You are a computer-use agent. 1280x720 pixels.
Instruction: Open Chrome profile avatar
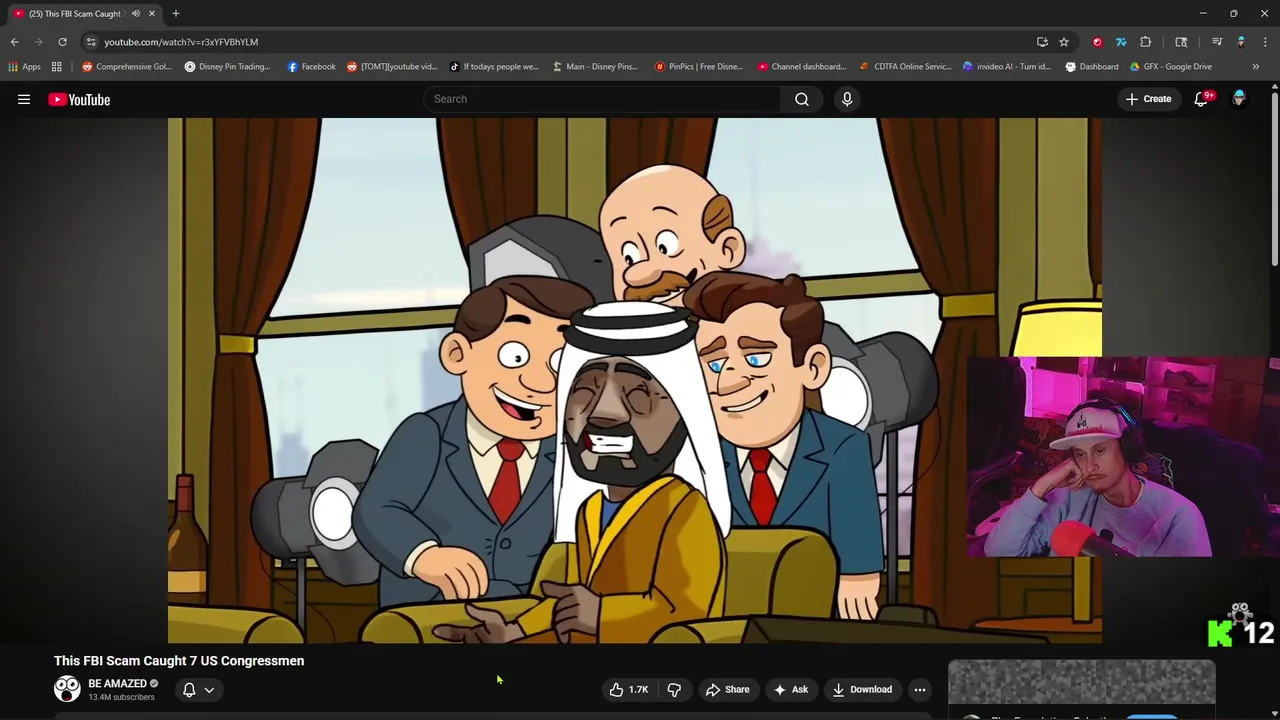click(x=1241, y=42)
